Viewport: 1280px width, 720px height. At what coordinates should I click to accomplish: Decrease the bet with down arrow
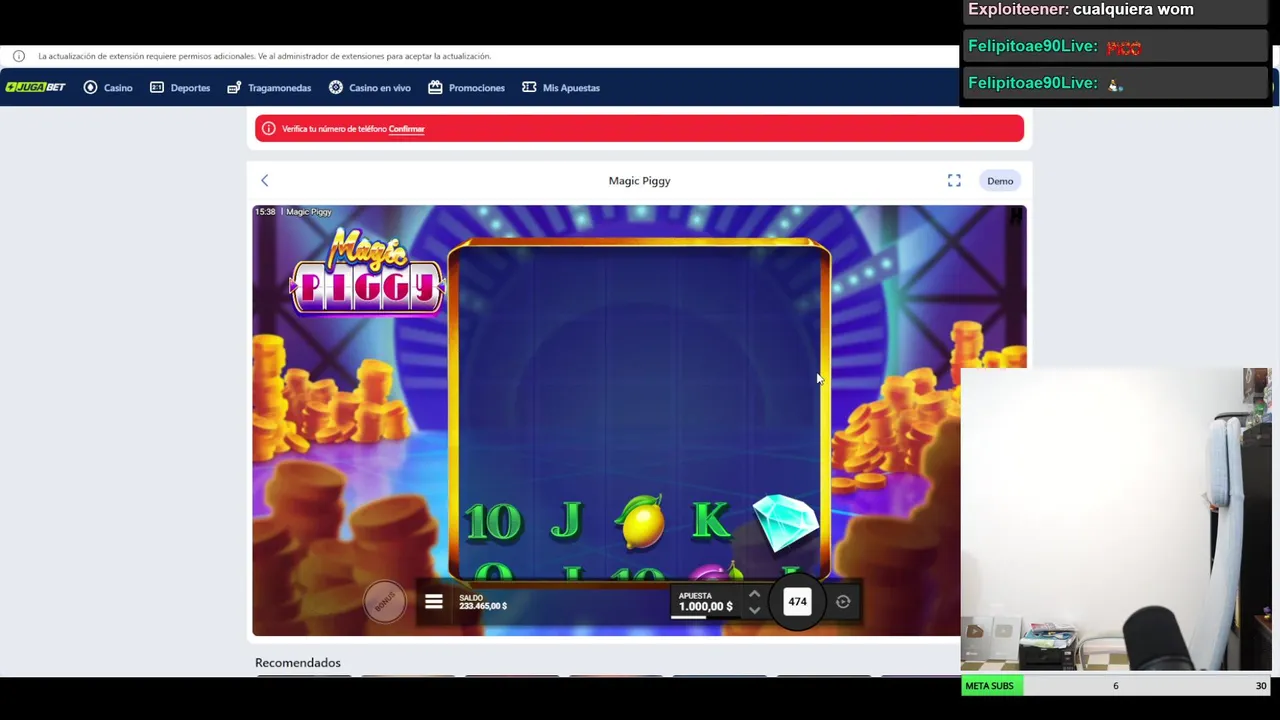point(754,609)
